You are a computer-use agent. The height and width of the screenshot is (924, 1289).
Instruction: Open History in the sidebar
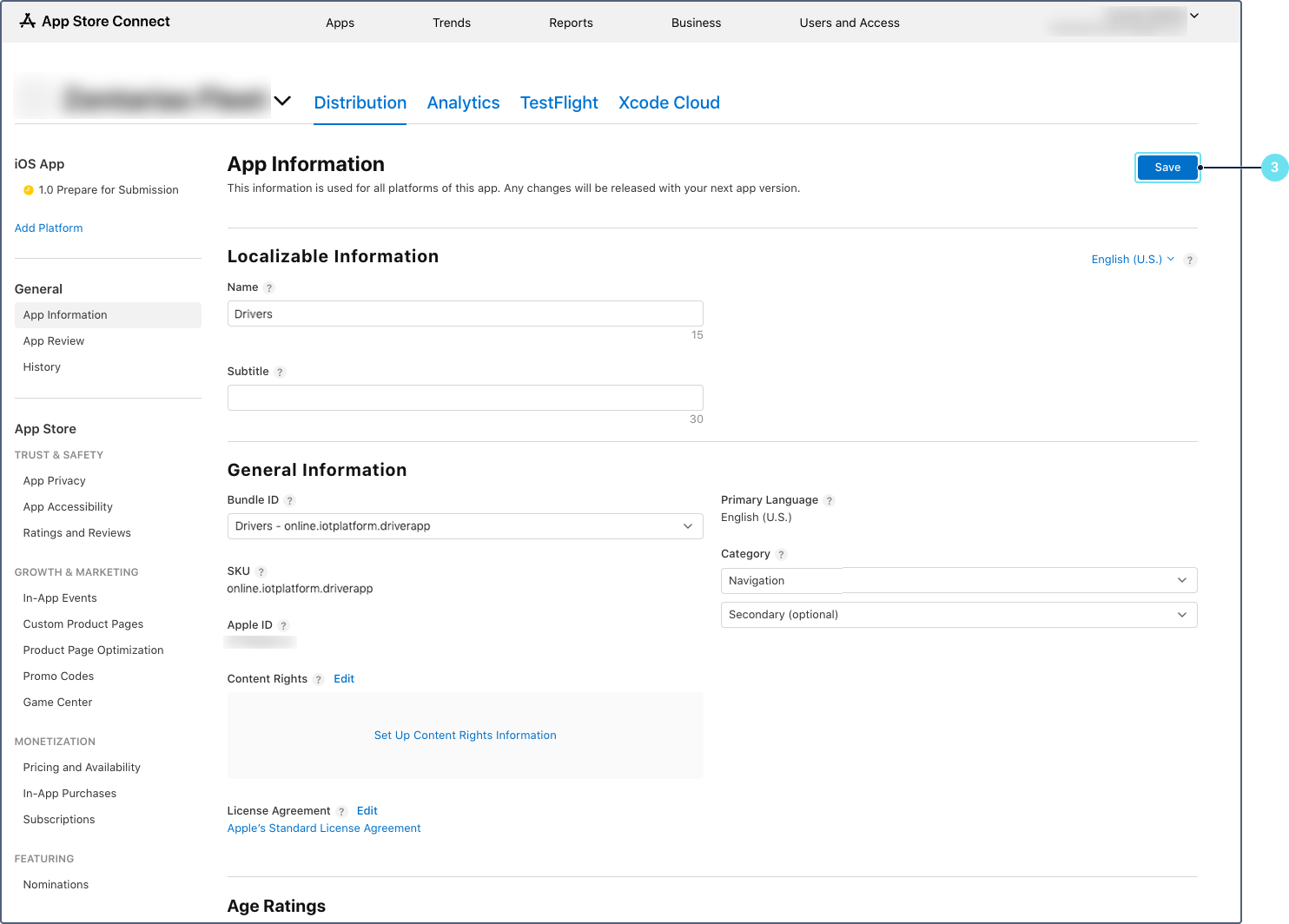pos(42,367)
